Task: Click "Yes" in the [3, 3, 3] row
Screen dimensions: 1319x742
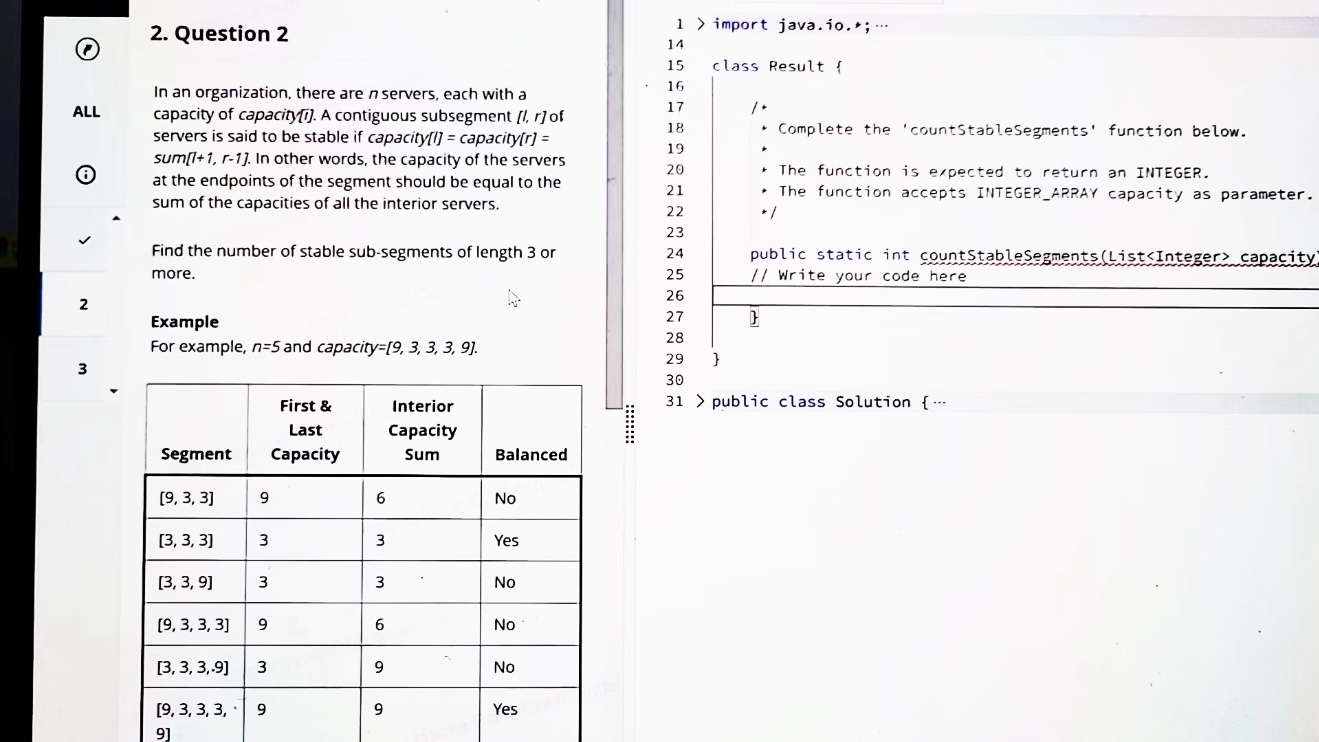Action: point(507,541)
